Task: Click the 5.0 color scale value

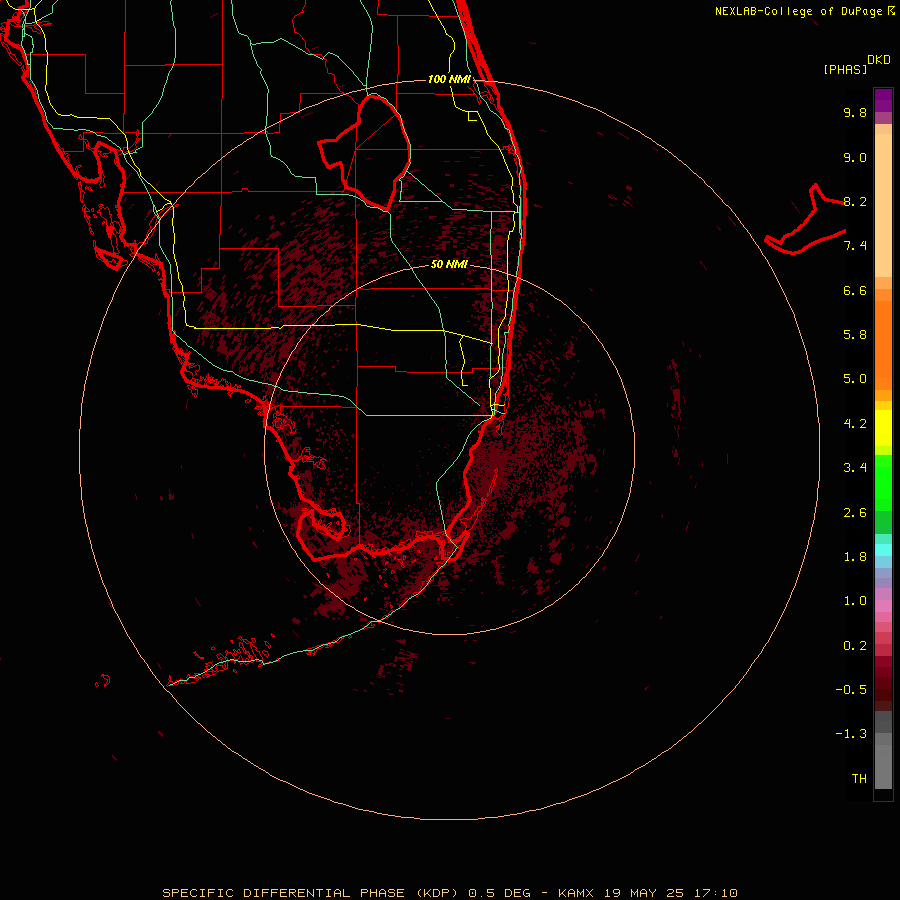Action: 855,379
